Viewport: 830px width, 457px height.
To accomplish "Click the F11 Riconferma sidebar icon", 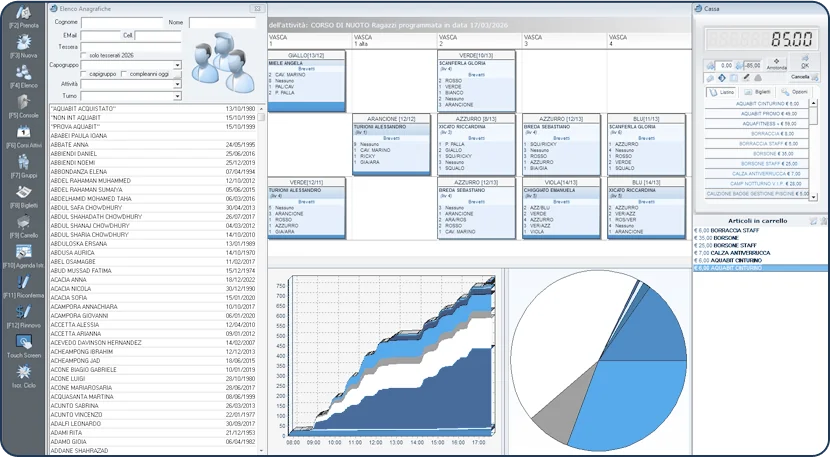I will point(23,282).
